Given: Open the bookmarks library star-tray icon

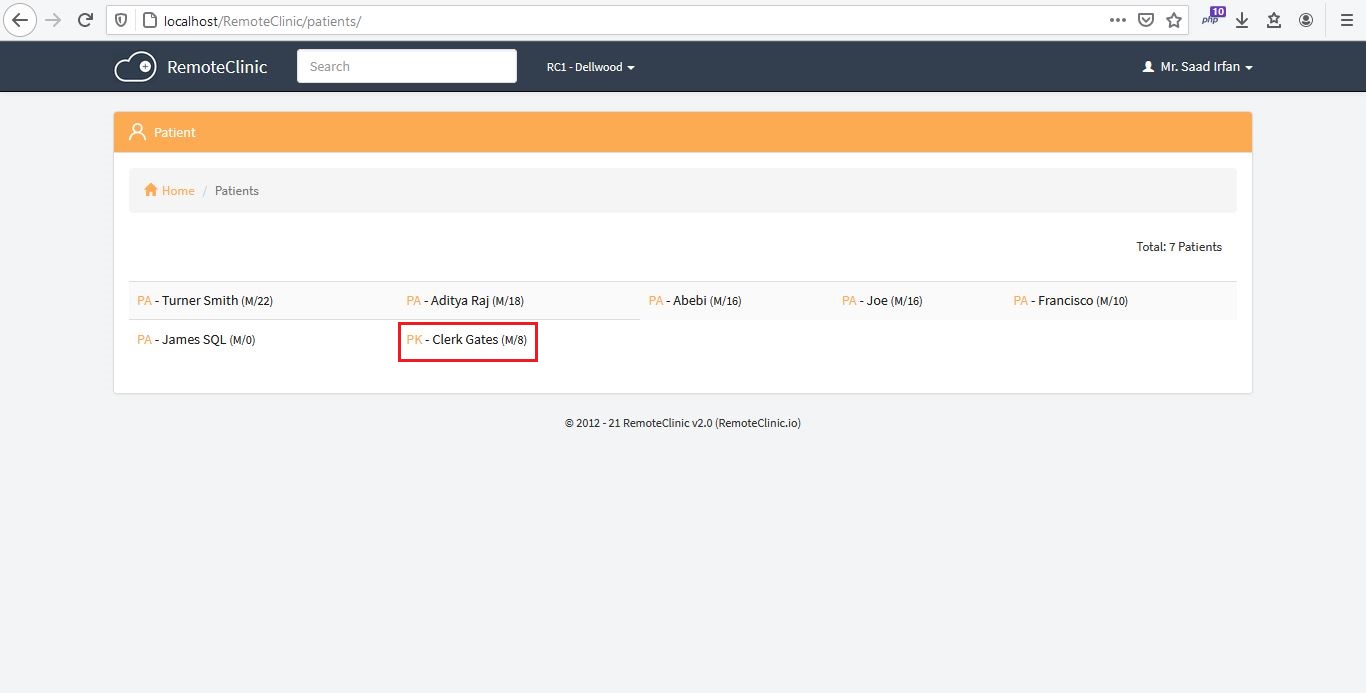Looking at the screenshot, I should click(x=1274, y=20).
